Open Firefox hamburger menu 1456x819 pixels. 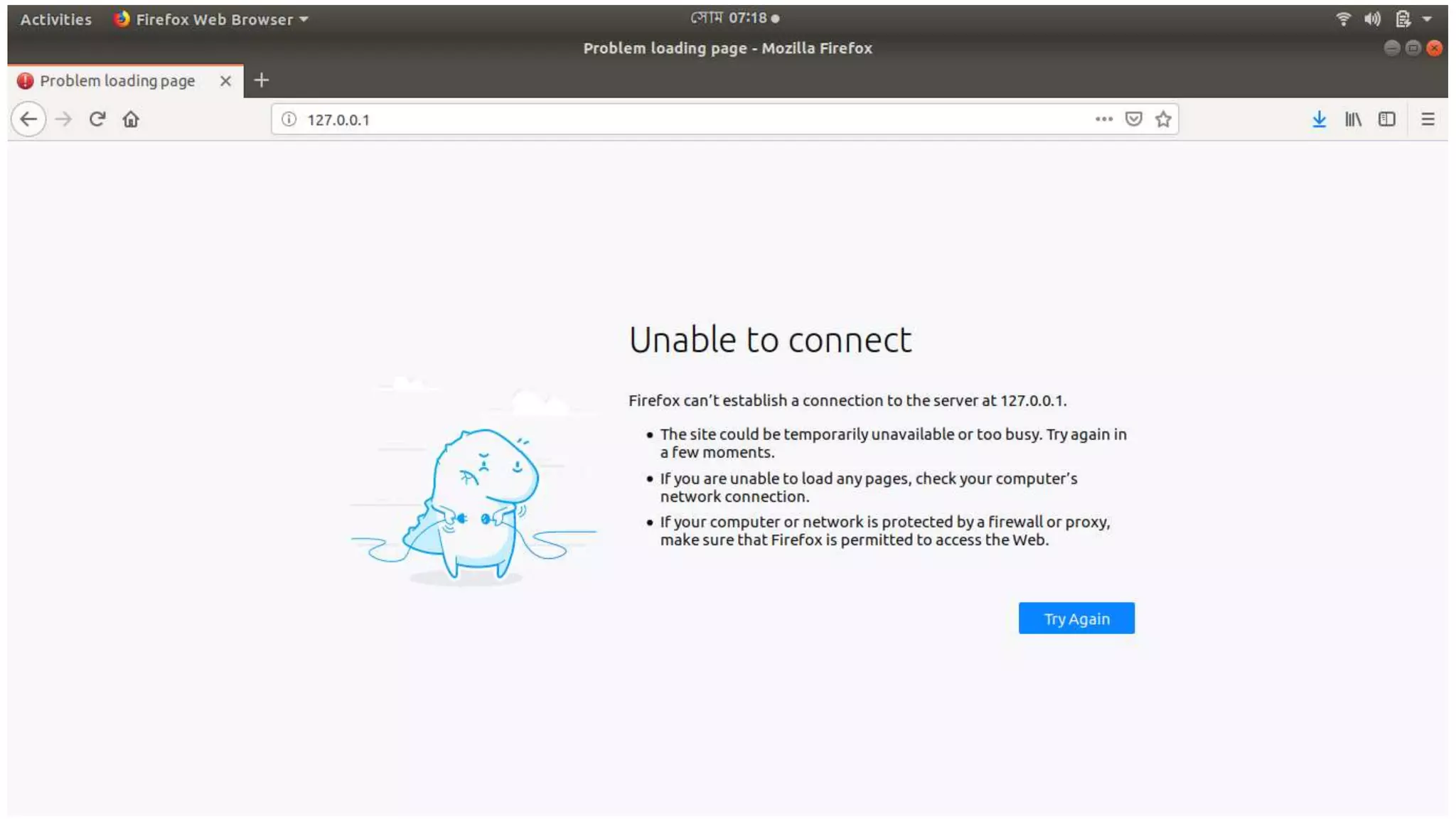click(x=1428, y=119)
